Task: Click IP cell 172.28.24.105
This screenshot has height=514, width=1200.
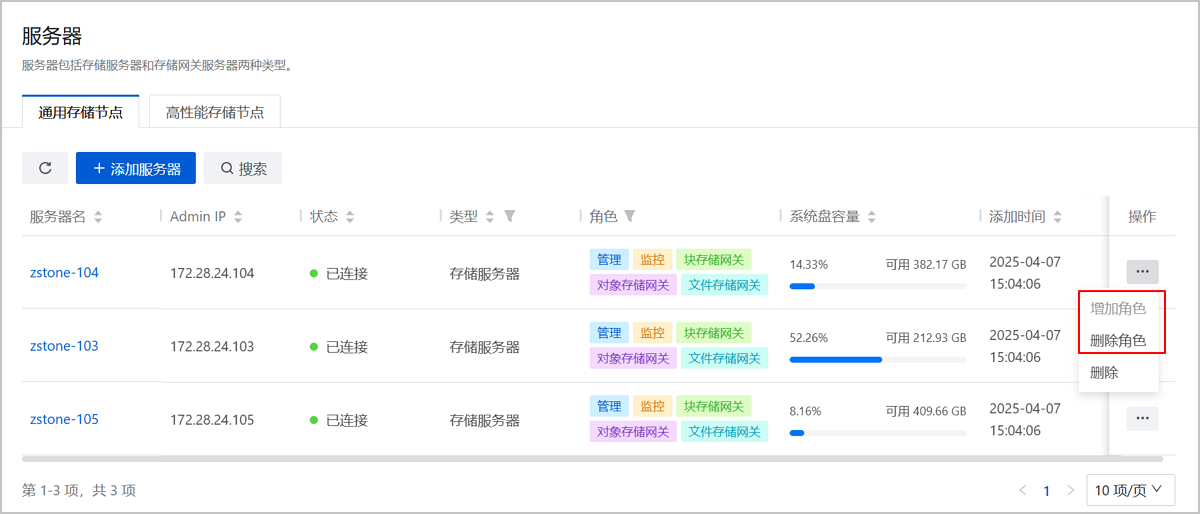Action: click(x=212, y=420)
